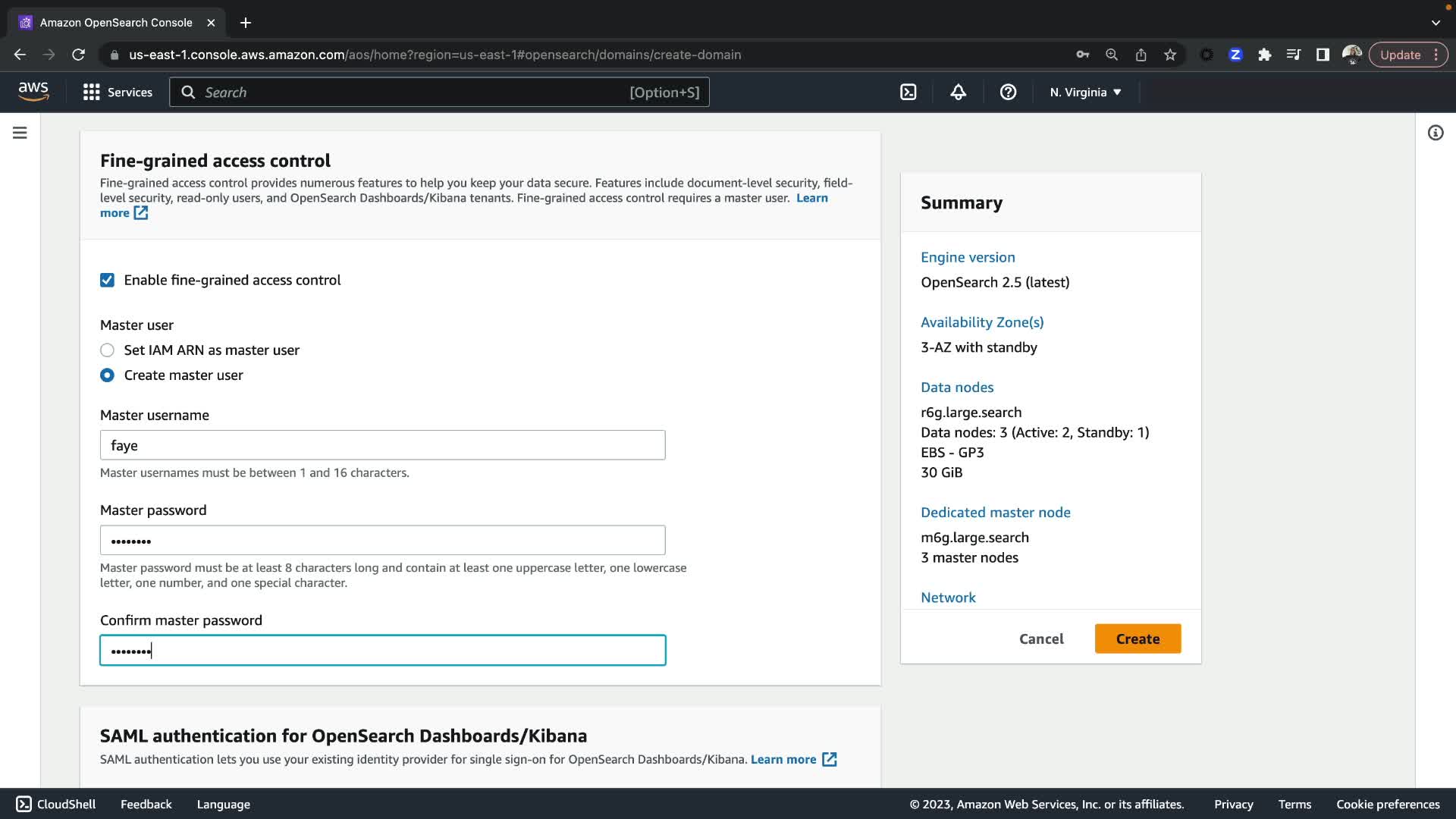Open the notifications bell icon

[958, 93]
